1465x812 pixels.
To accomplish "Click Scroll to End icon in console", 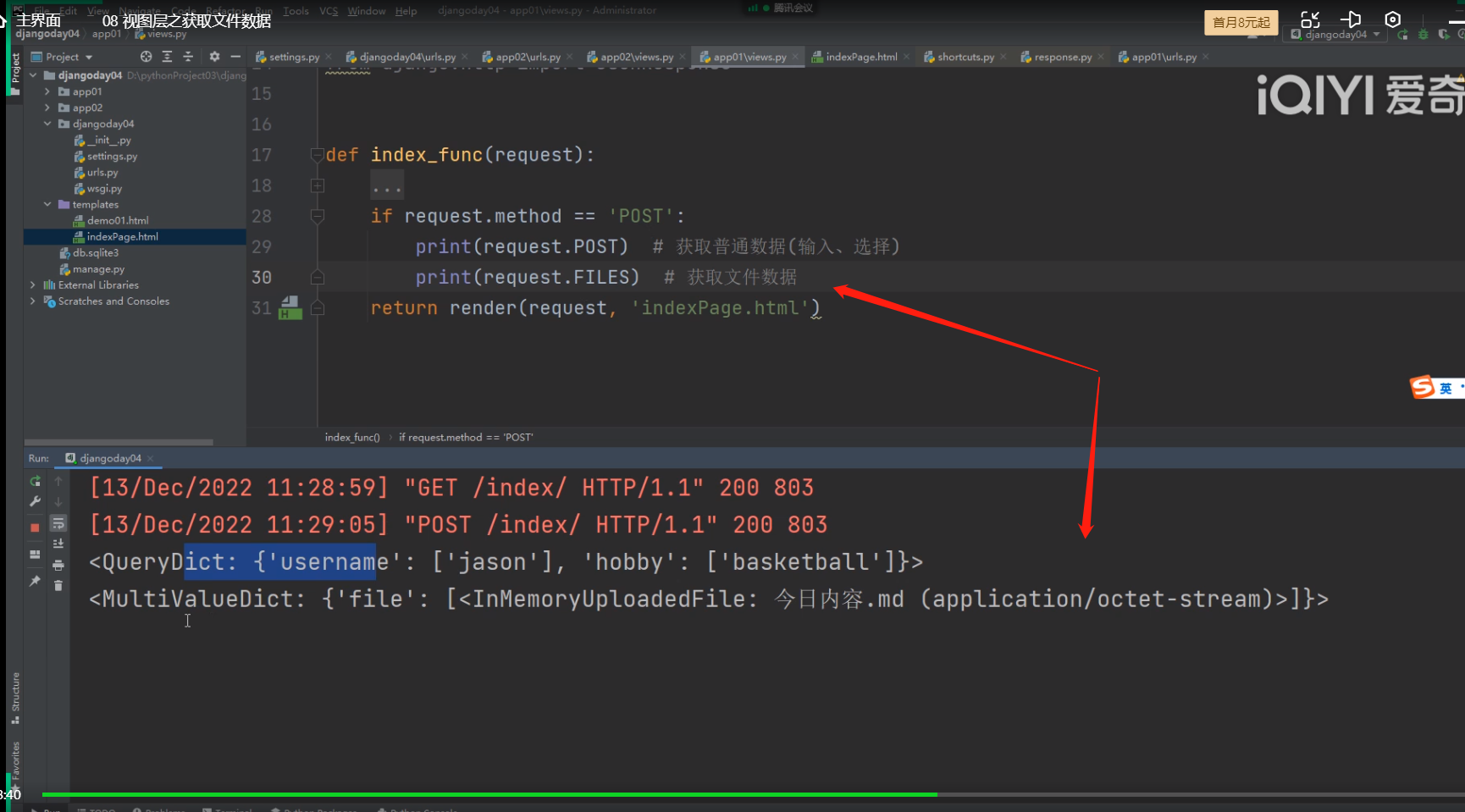I will (x=58, y=544).
